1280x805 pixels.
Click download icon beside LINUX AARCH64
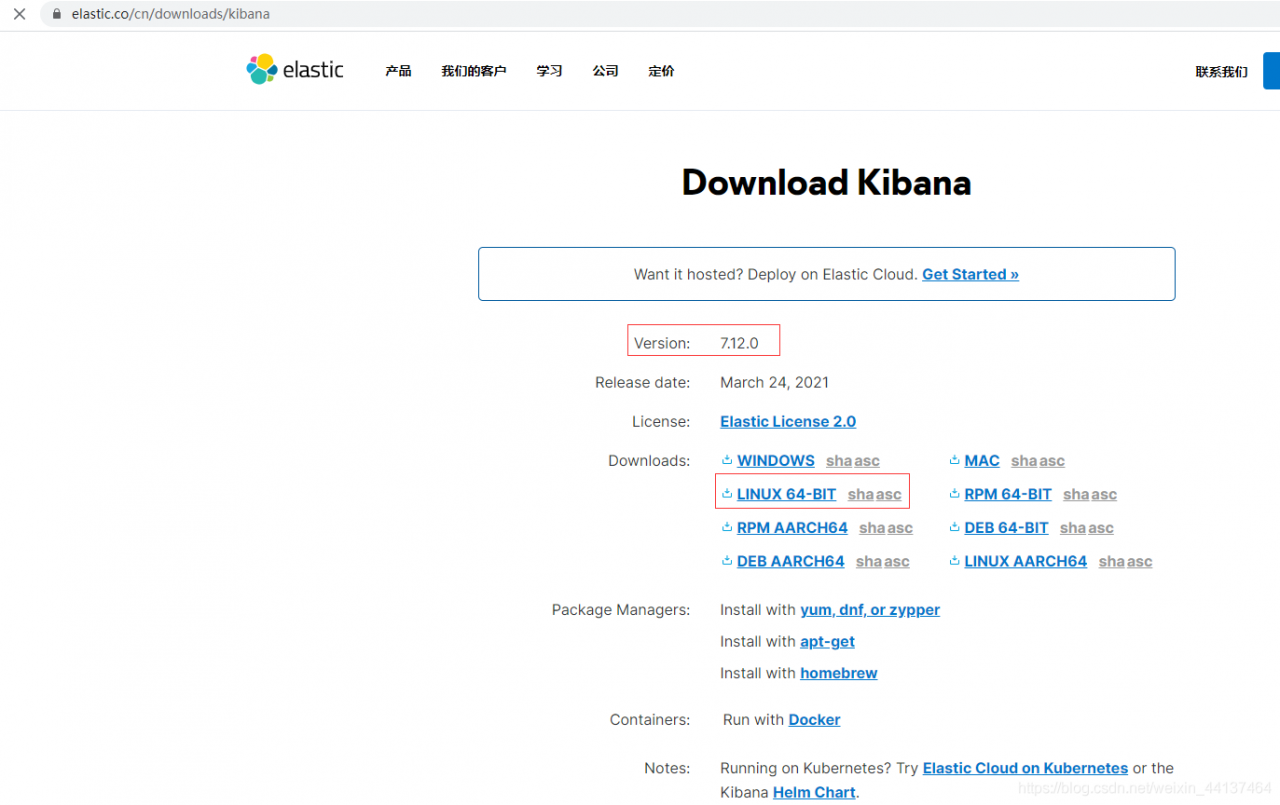coord(955,561)
